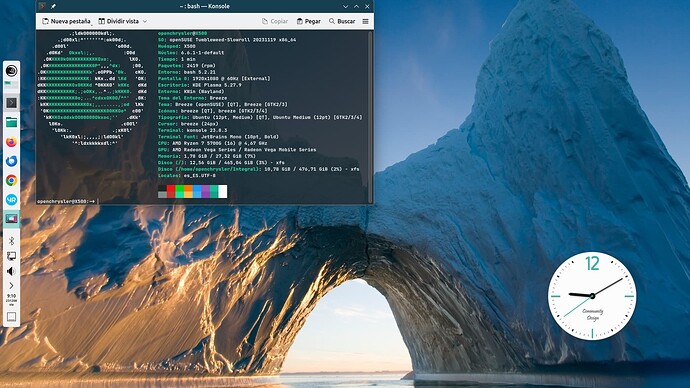
Task: Open the Konsole hamburger menu
Action: tap(365, 21)
